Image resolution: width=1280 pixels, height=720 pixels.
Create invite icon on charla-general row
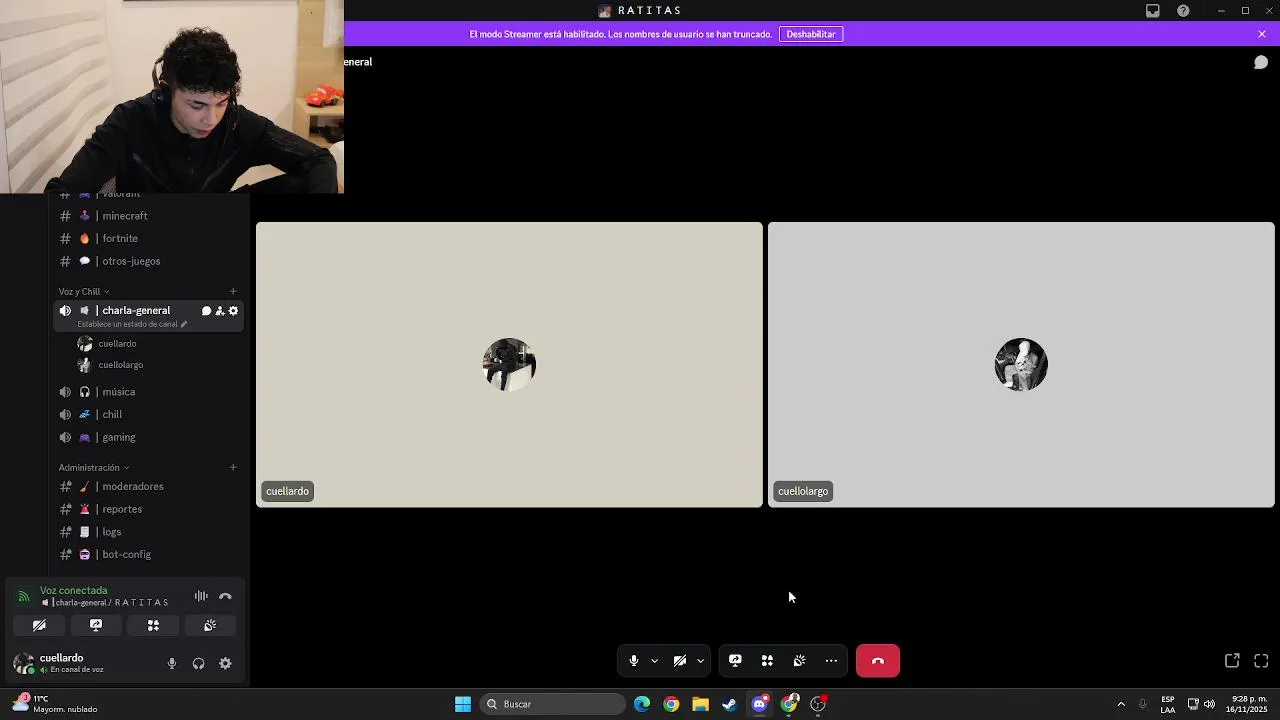coord(220,311)
